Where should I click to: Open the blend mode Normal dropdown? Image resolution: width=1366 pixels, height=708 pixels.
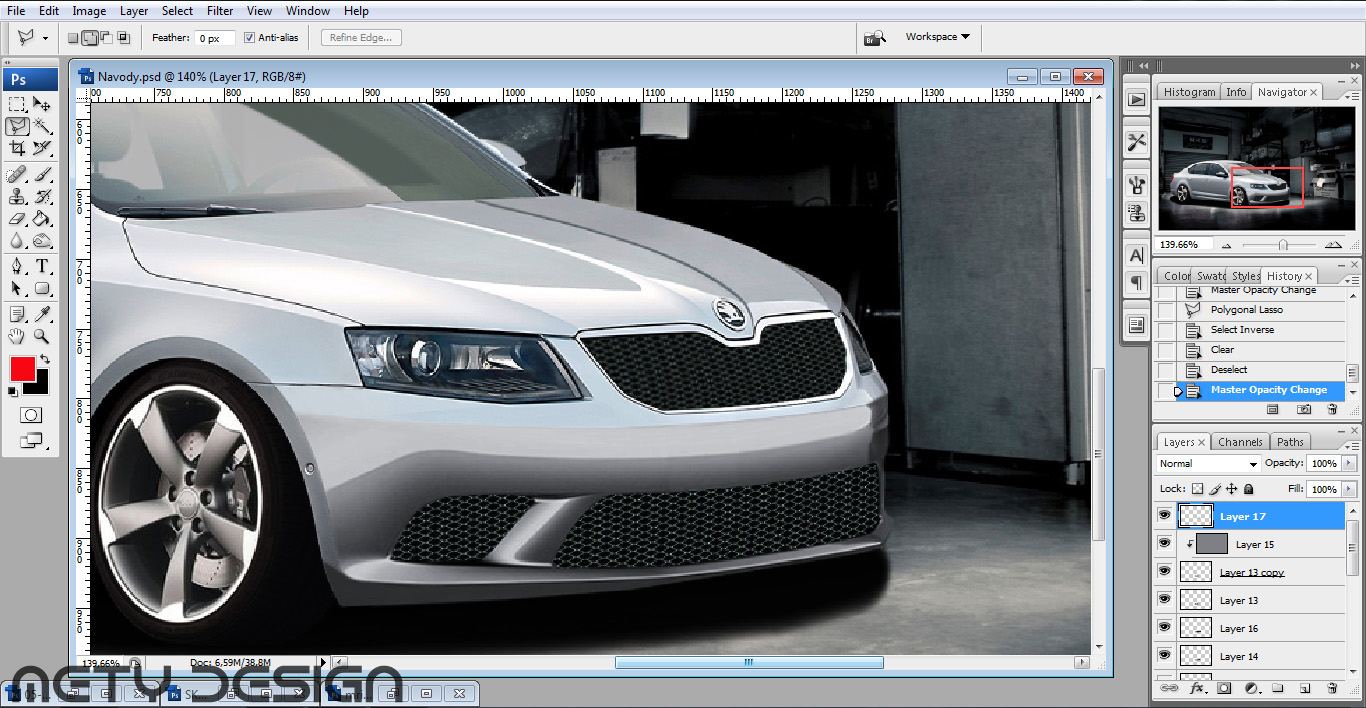(x=1208, y=464)
